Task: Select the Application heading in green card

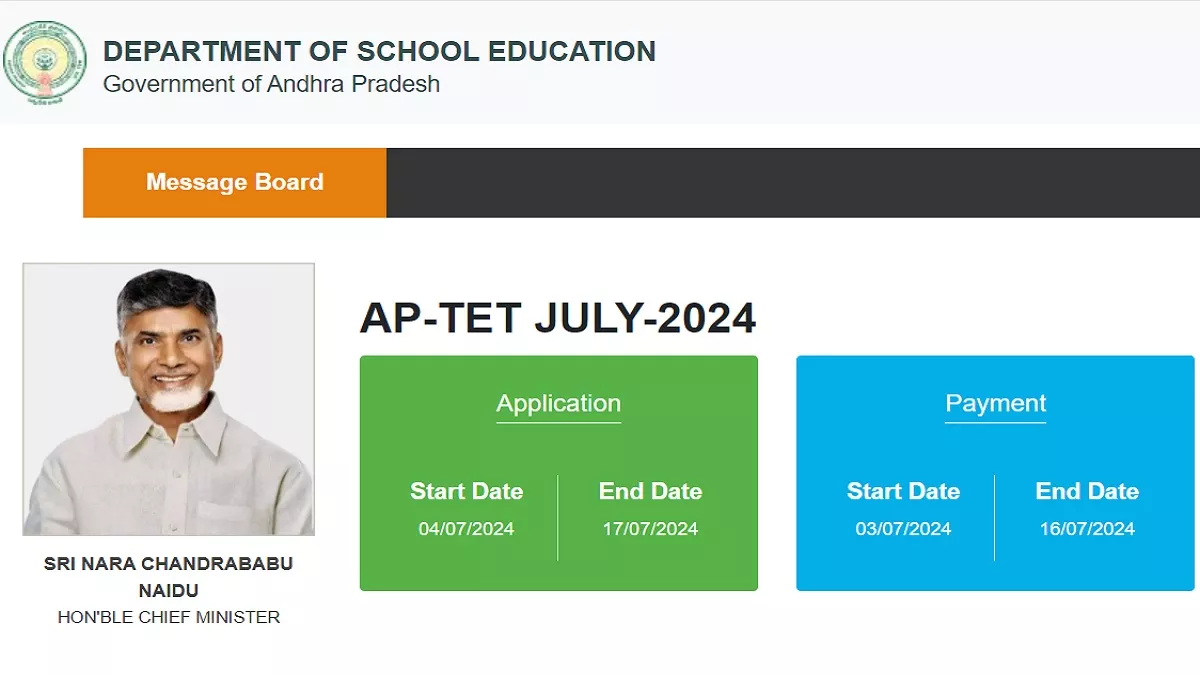Action: pyautogui.click(x=558, y=404)
